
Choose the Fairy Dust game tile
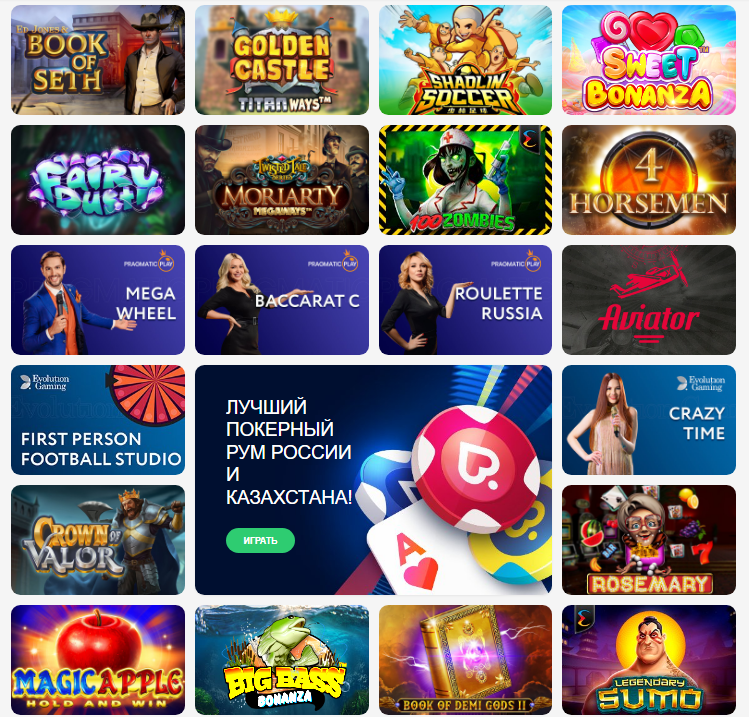coord(98,180)
